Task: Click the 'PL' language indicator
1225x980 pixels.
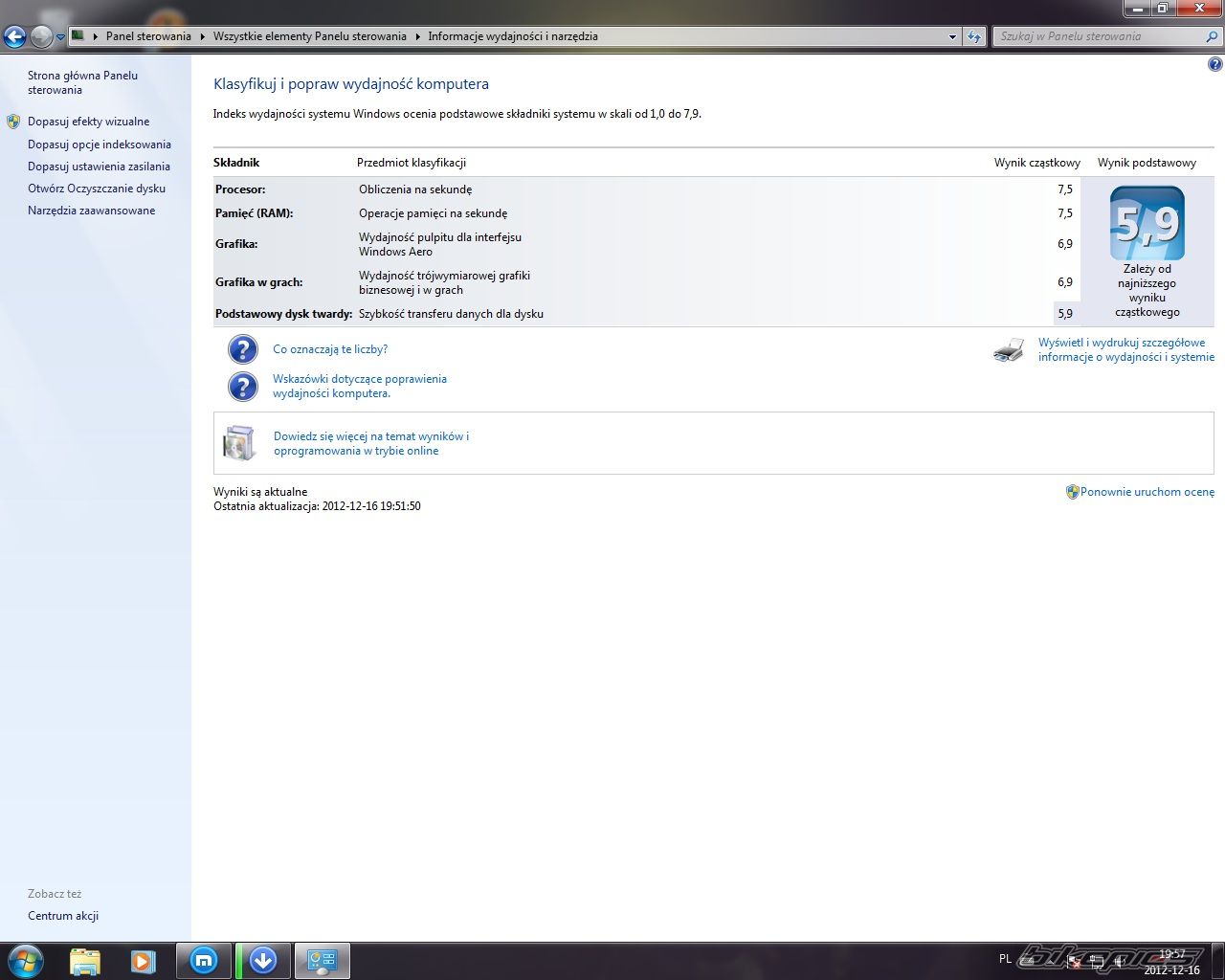Action: coord(1005,958)
